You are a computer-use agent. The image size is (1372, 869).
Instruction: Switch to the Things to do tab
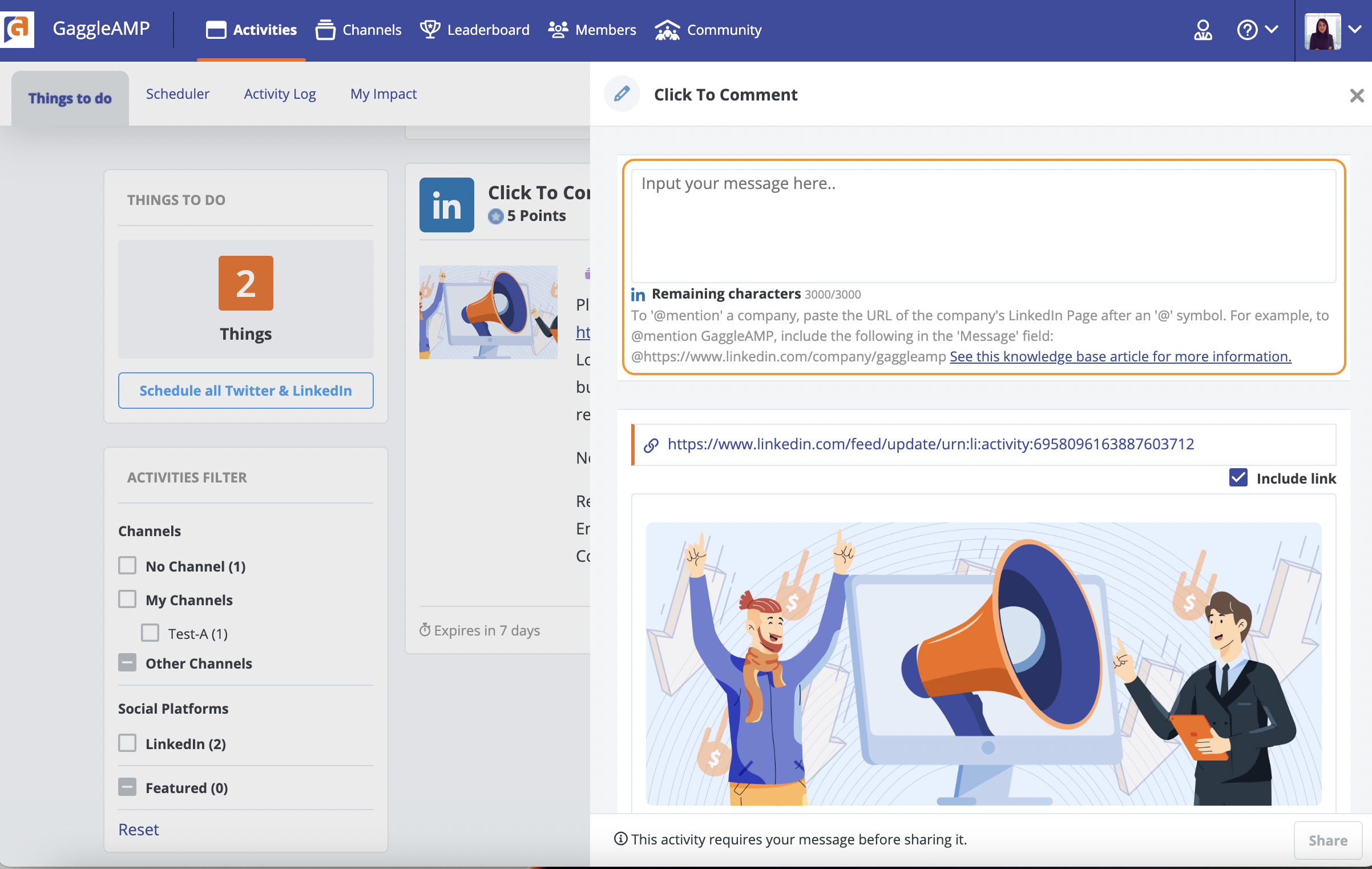point(70,98)
